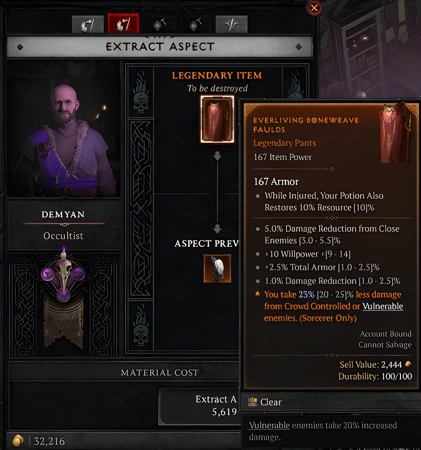
Task: Click the orange star beside the legendary power
Action: (257, 294)
